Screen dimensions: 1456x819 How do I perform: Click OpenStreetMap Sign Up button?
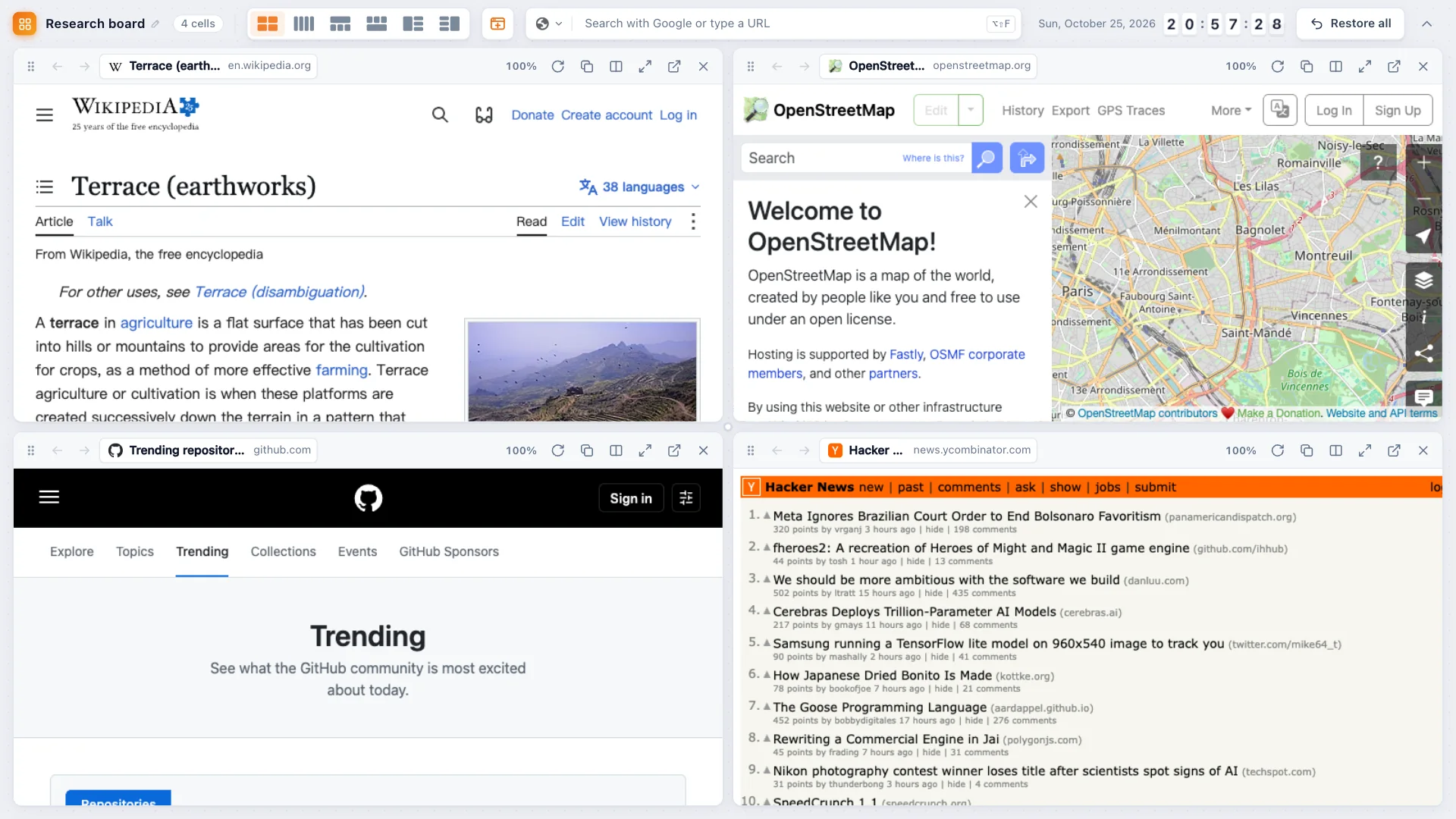point(1398,110)
